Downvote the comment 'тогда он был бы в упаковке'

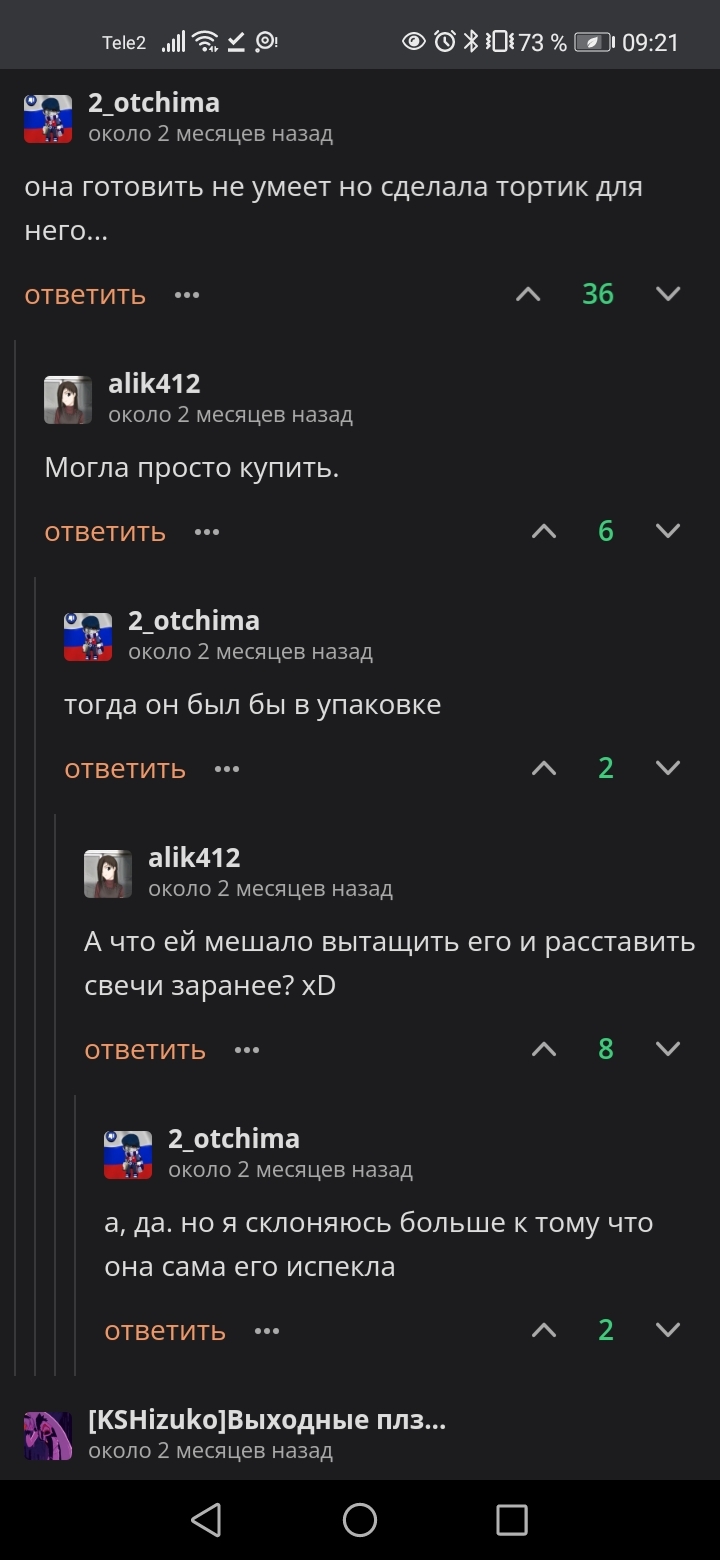667,768
